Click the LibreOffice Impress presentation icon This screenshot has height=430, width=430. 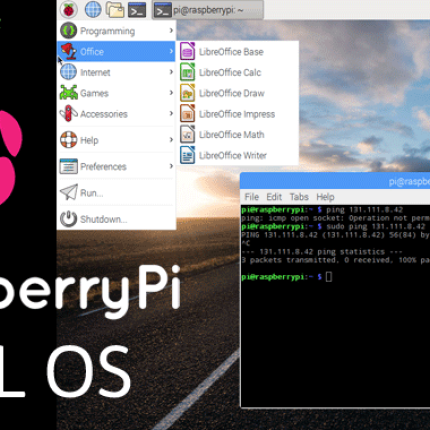[187, 114]
